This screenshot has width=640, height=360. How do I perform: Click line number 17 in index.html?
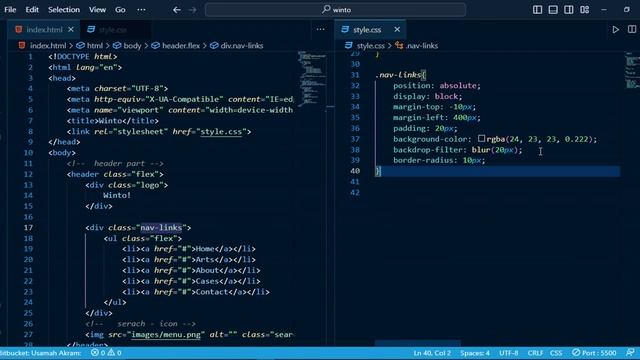[28, 227]
